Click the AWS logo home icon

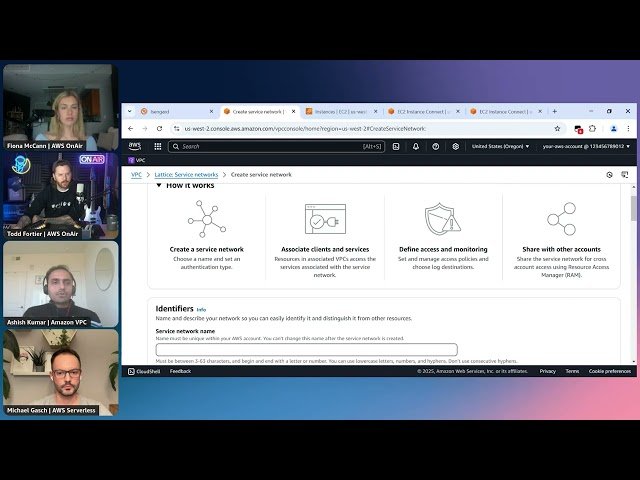point(135,146)
